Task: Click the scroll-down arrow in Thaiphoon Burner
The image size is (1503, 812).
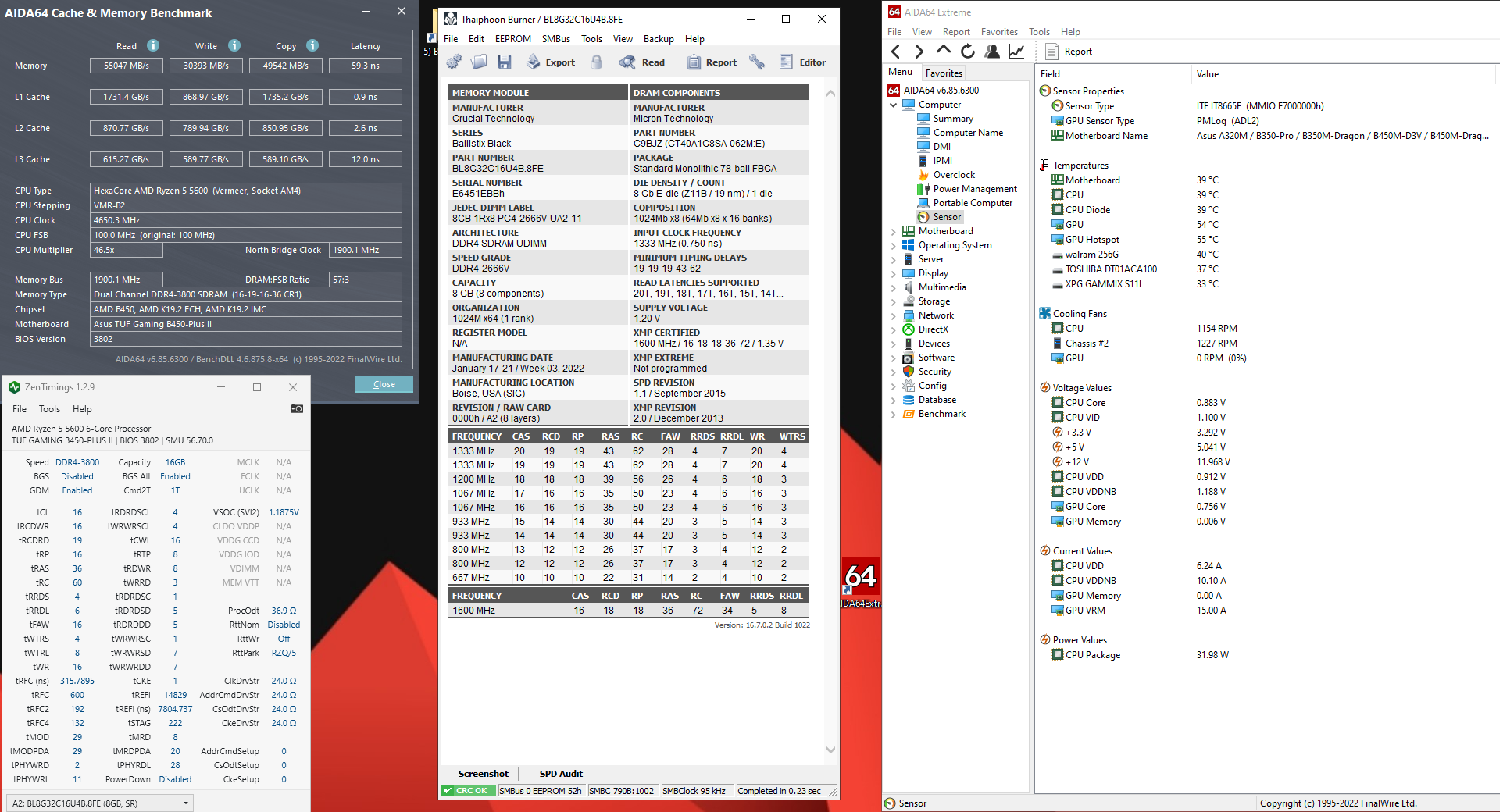Action: (830, 750)
